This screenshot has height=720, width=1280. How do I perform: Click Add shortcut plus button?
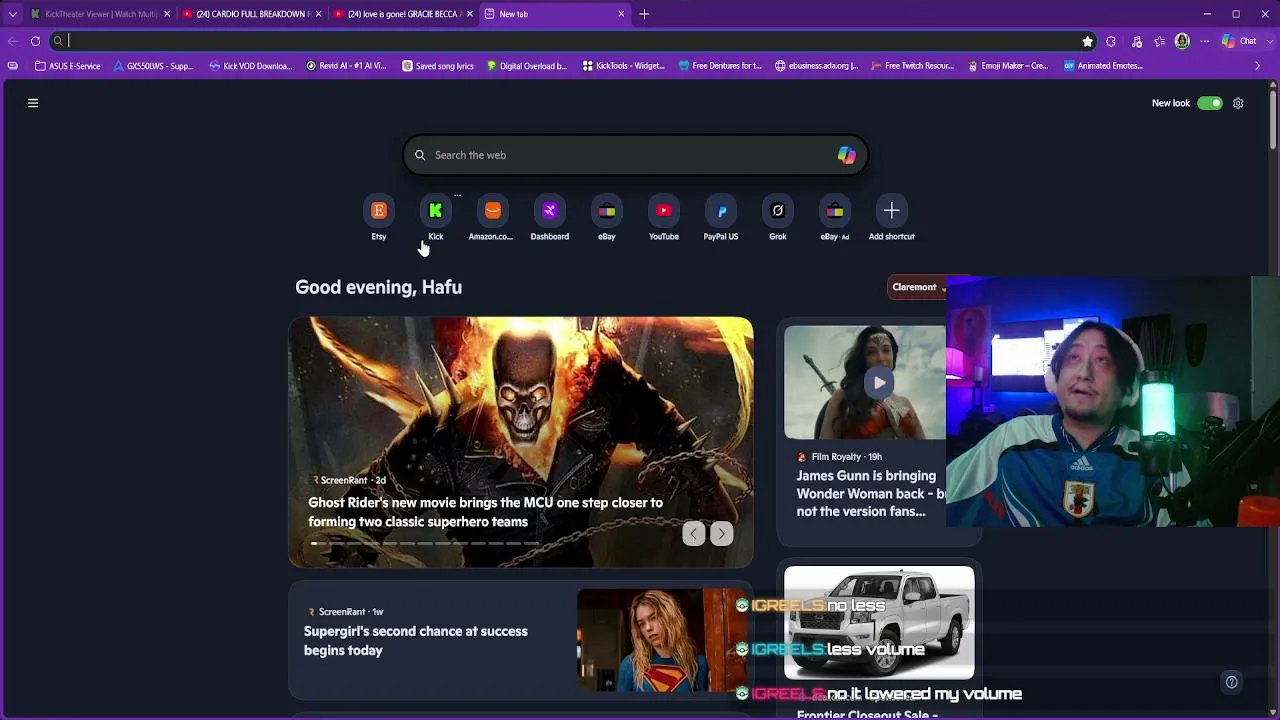(892, 210)
